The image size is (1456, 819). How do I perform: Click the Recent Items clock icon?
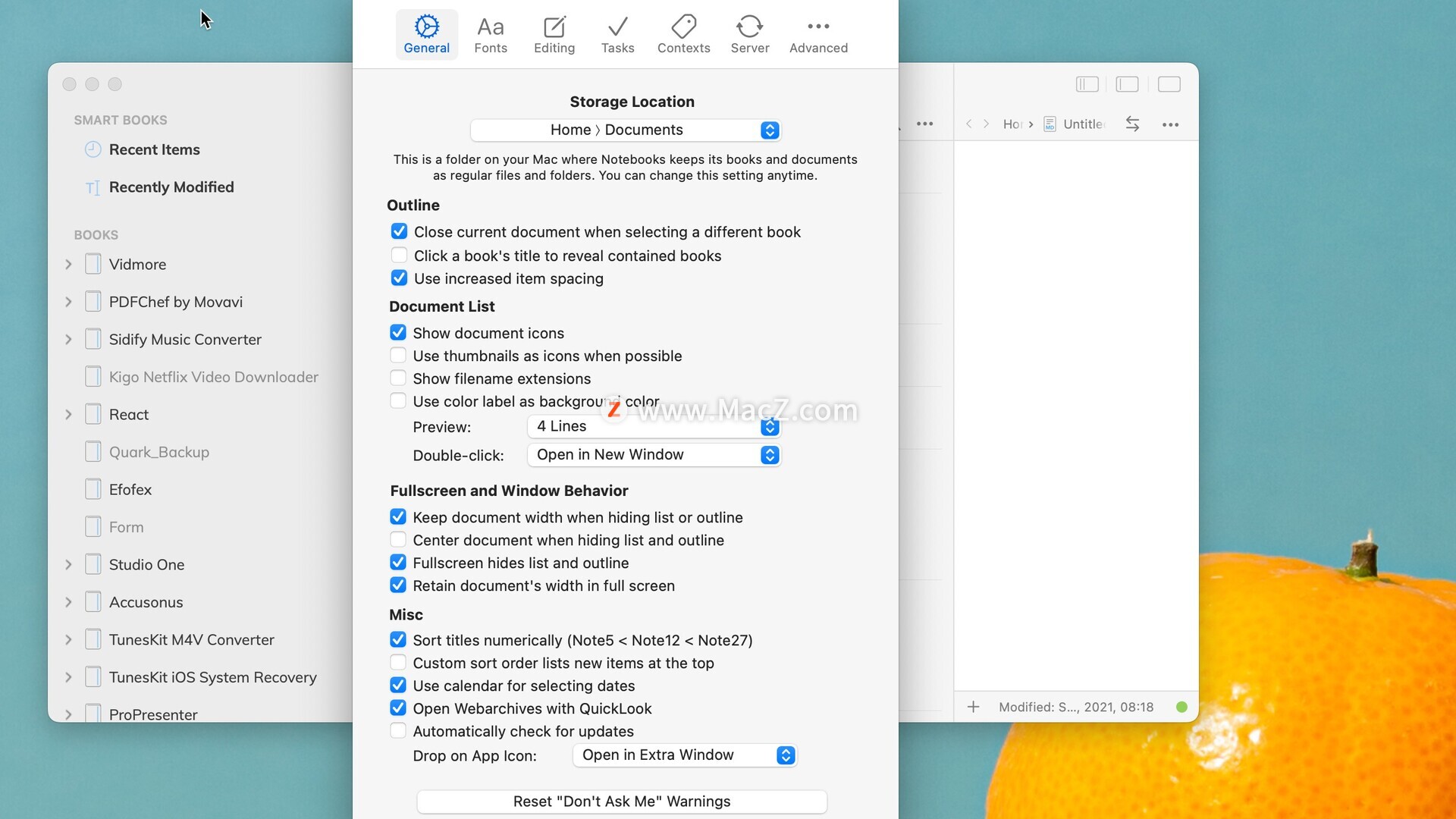93,149
